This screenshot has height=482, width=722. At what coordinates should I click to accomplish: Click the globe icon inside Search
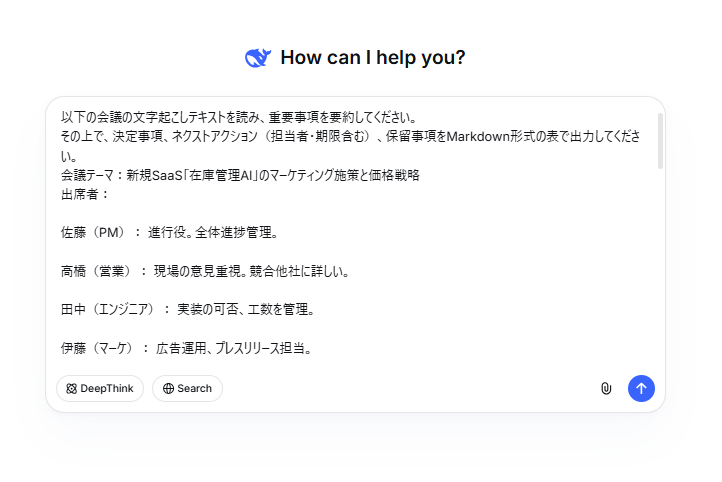click(168, 388)
